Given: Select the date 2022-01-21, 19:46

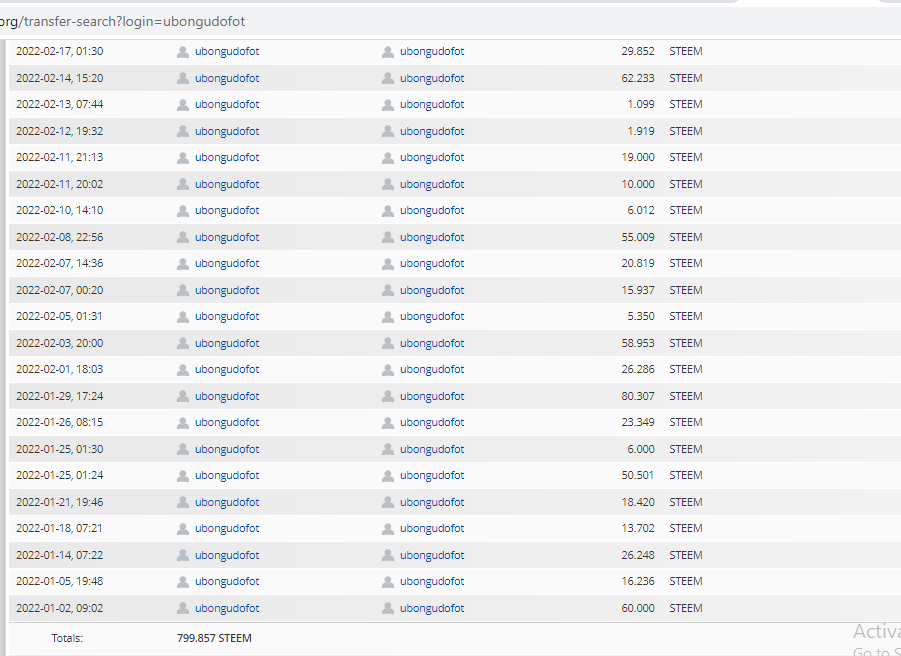Looking at the screenshot, I should tap(60, 502).
